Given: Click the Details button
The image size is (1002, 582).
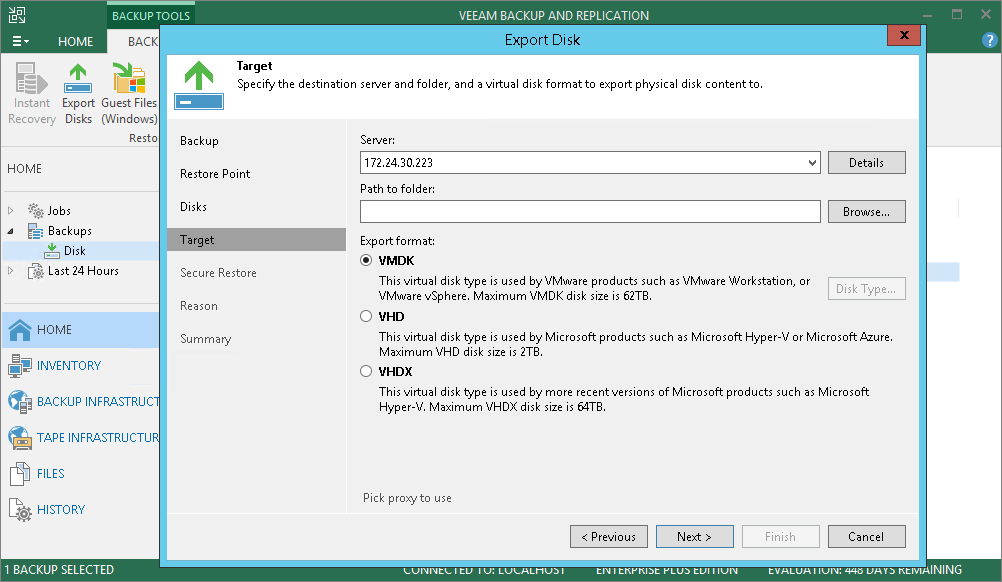Looking at the screenshot, I should point(867,163).
